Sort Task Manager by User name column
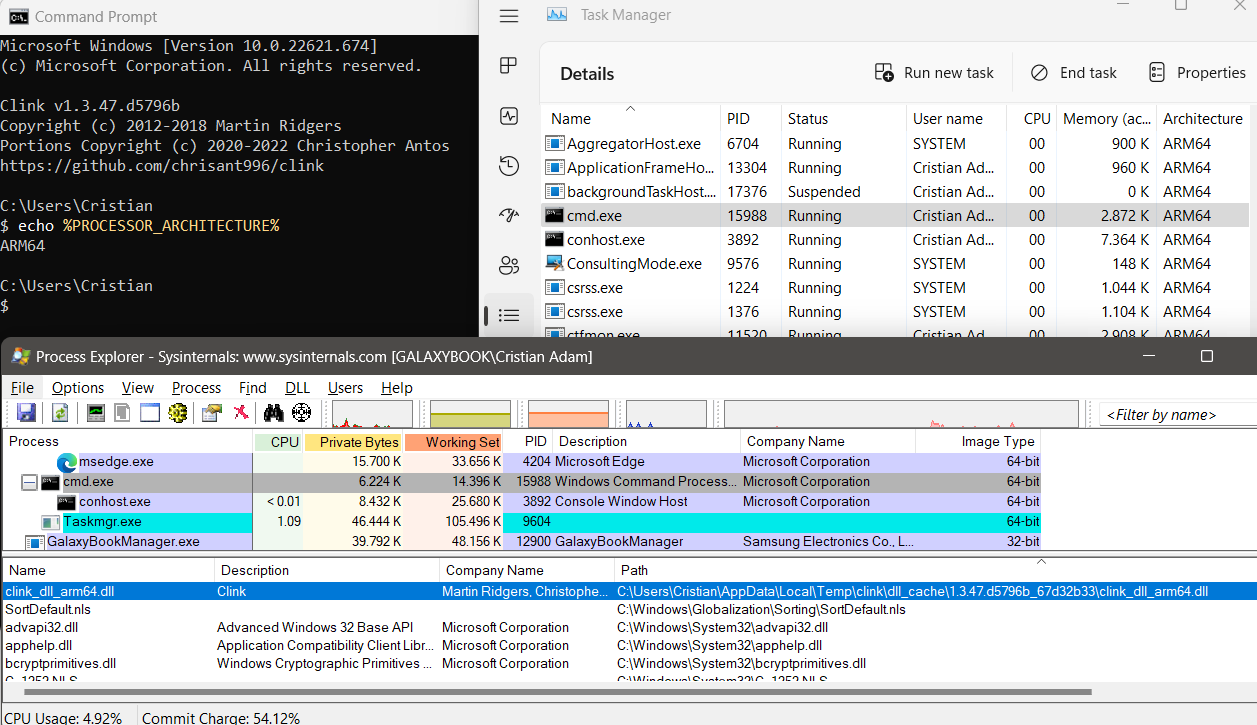Image resolution: width=1257 pixels, height=725 pixels. point(956,118)
